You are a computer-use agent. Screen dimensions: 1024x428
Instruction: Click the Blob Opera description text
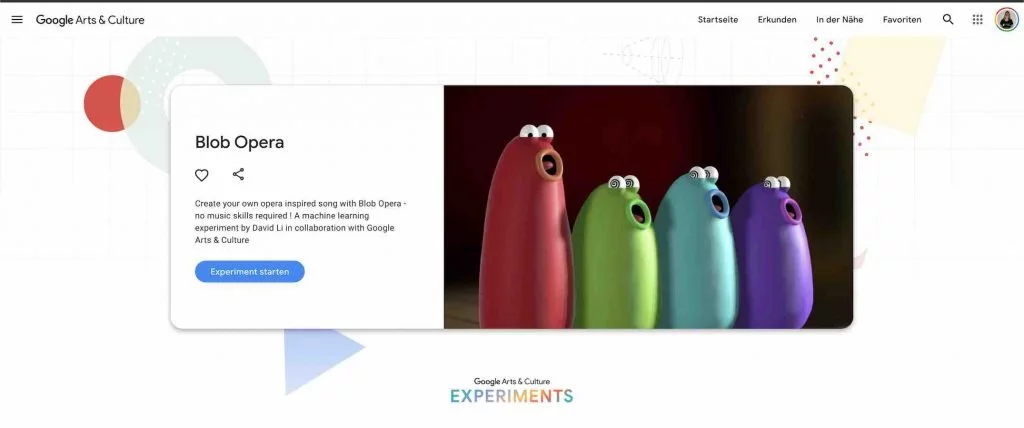(x=300, y=222)
